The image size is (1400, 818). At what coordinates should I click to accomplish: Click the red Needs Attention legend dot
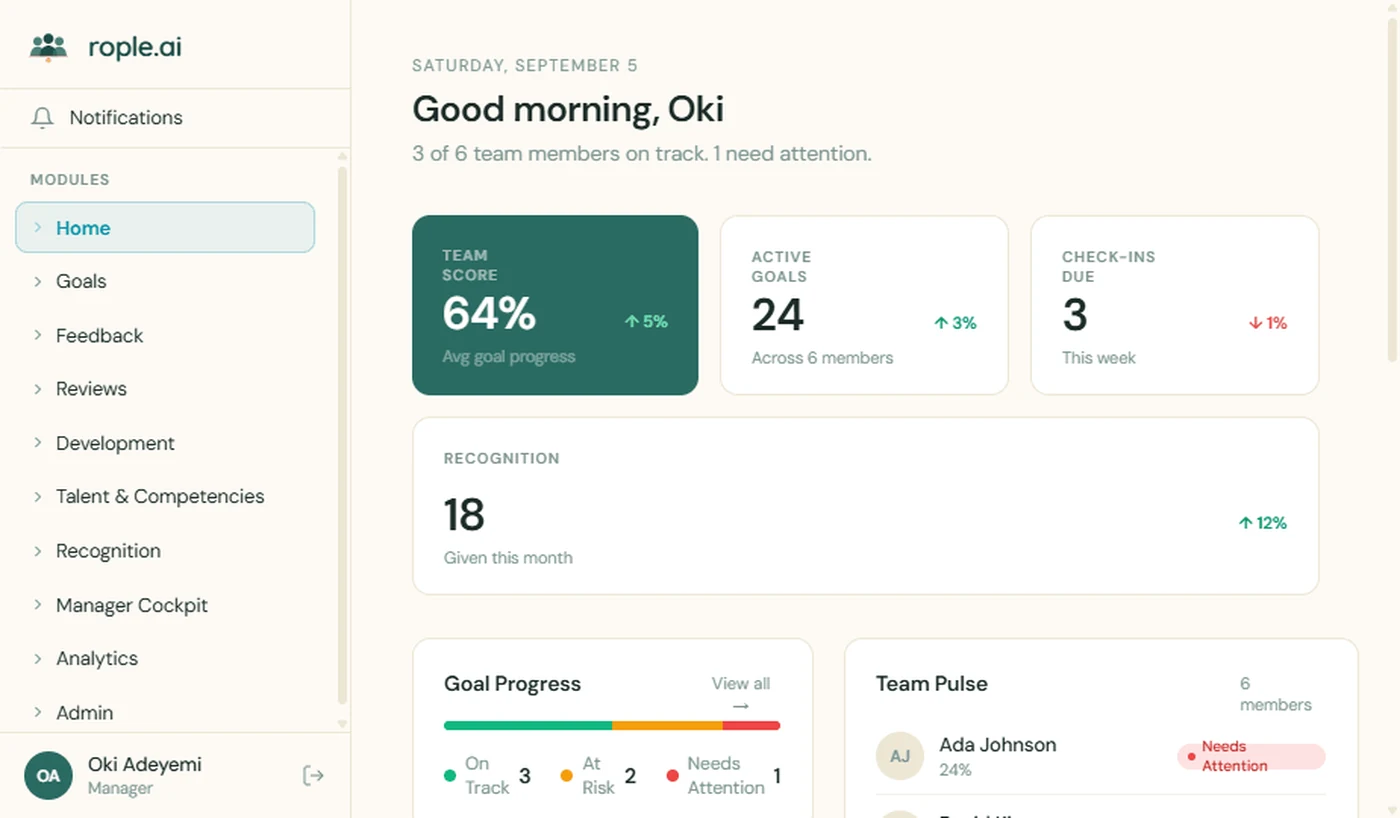tap(672, 775)
